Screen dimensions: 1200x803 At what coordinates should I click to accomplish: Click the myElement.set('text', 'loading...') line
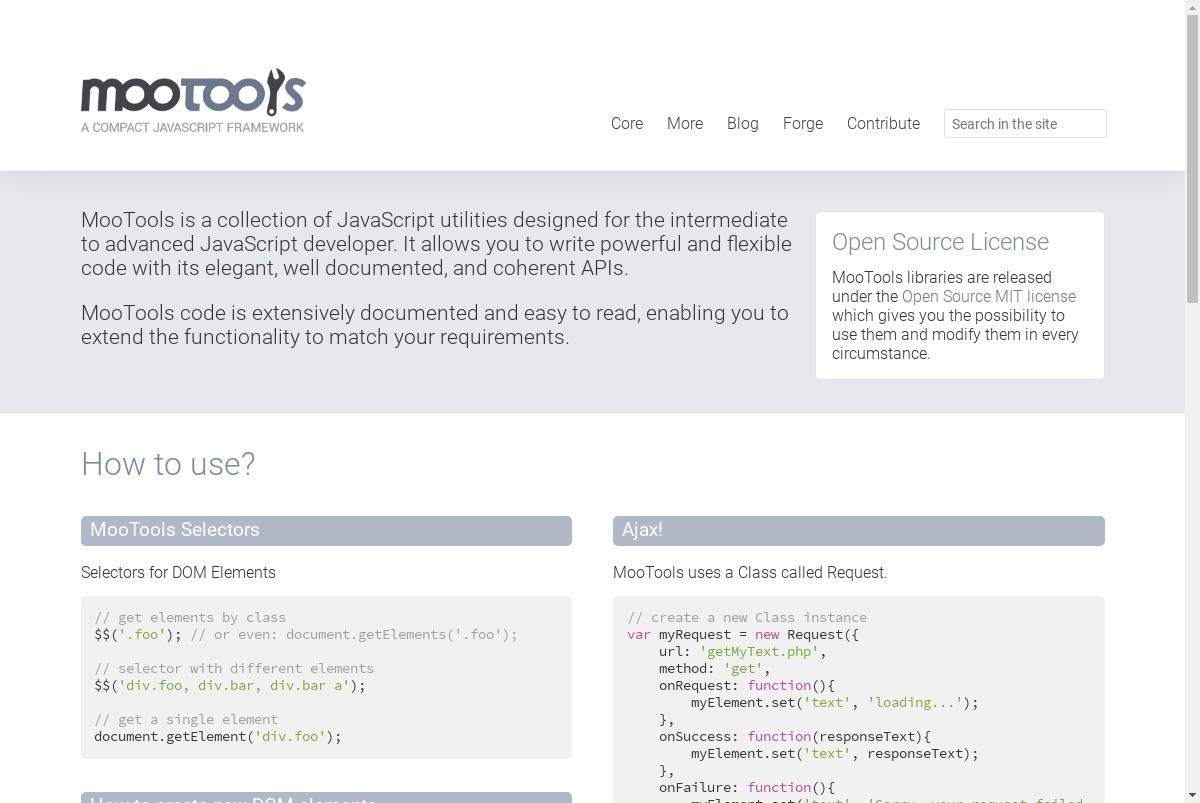(835, 703)
